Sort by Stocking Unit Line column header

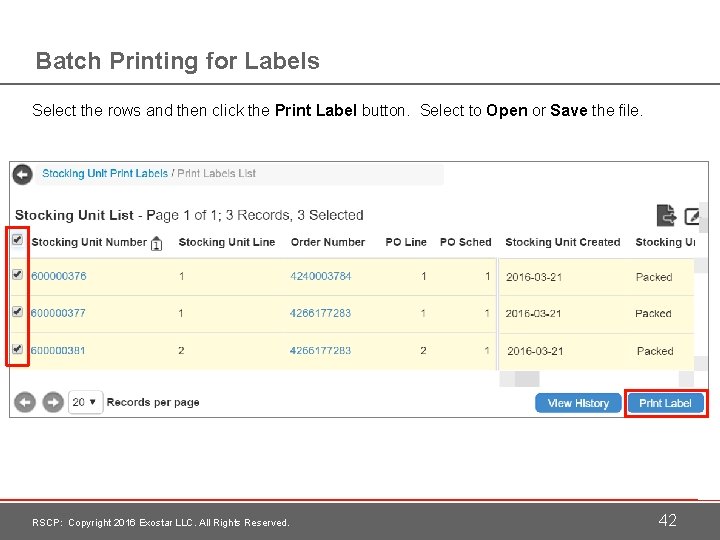227,242
